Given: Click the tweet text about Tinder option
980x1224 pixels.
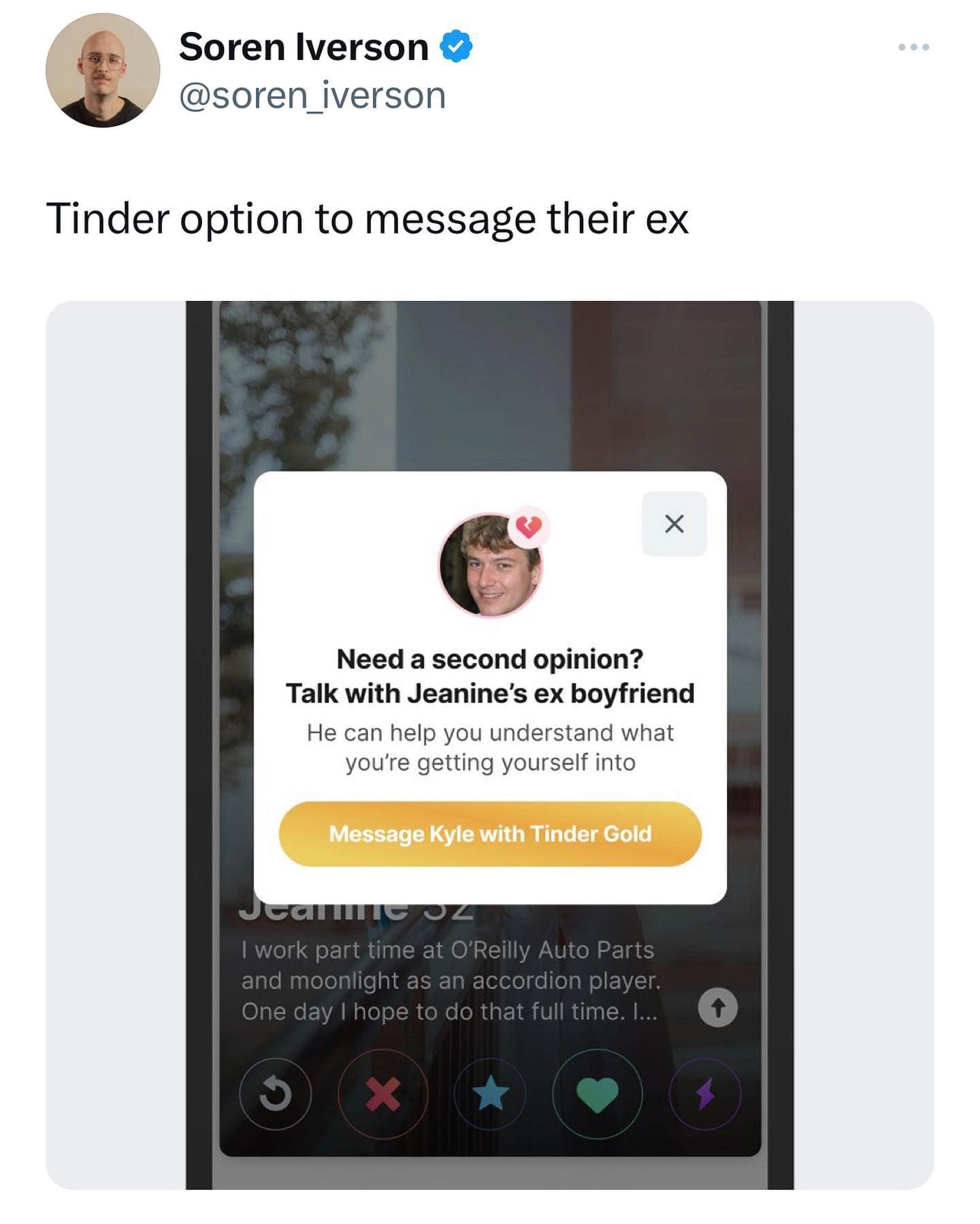Looking at the screenshot, I should pos(367,219).
